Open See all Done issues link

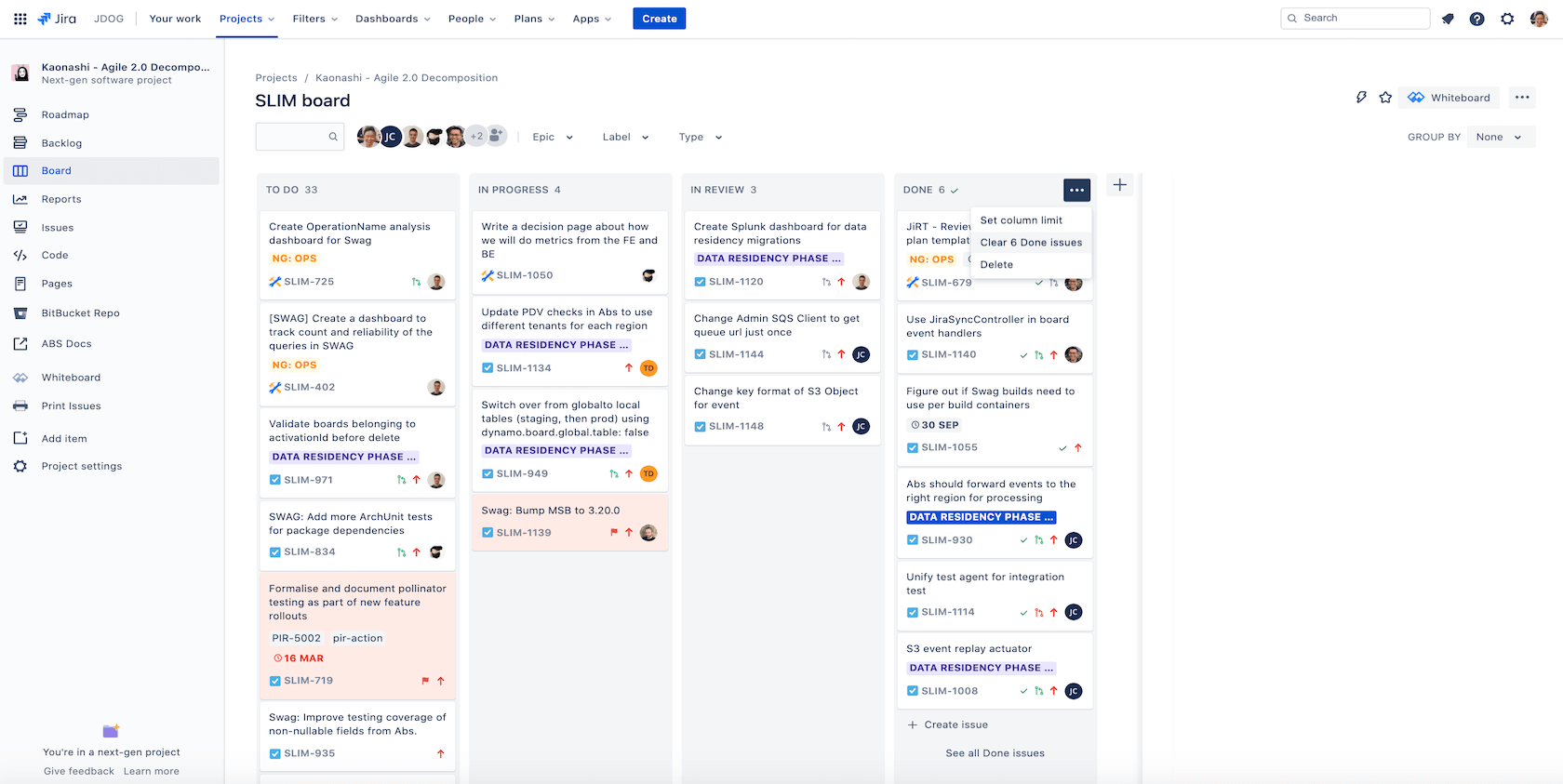[x=995, y=753]
